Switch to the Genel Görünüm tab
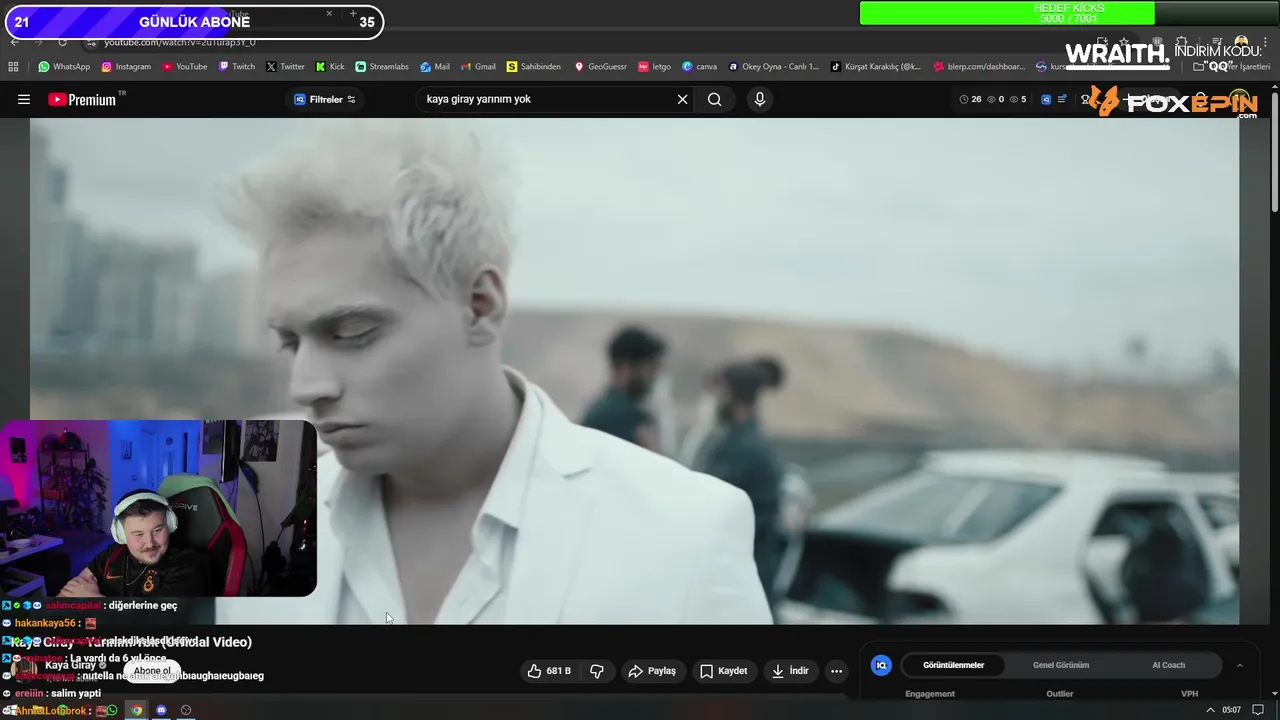The width and height of the screenshot is (1280, 720). point(1061,665)
